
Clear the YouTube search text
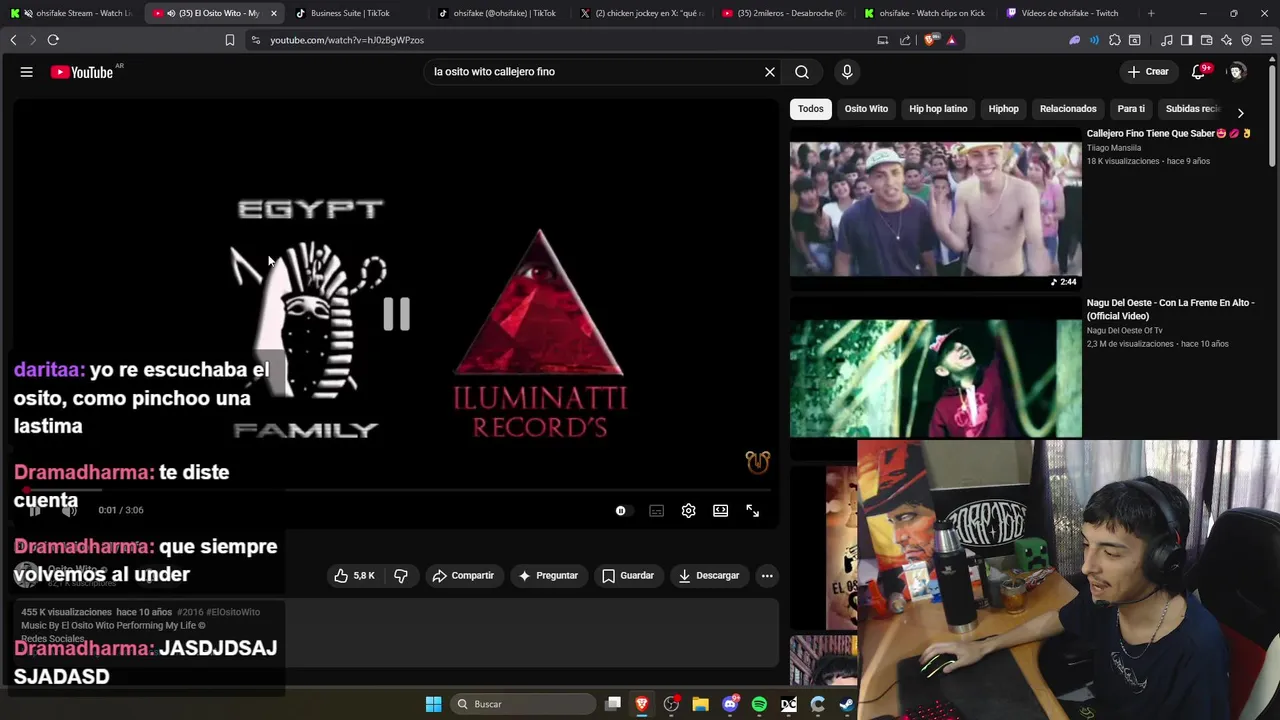pos(770,72)
